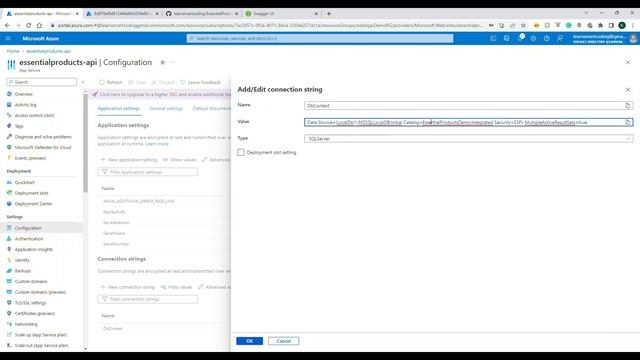Click Show values for application settings
Viewport: 640px width, 360px height.
[x=180, y=160]
